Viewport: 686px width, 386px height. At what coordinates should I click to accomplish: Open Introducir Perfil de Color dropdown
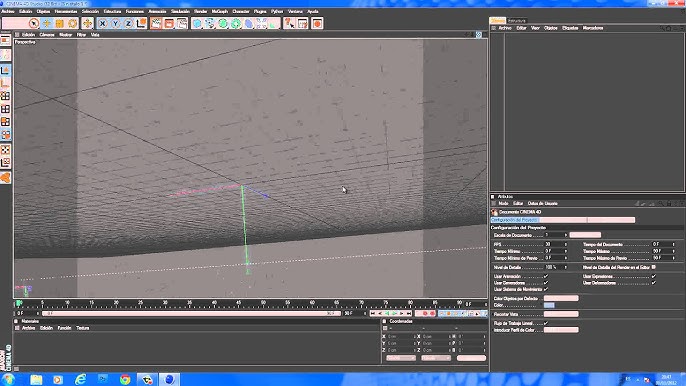(561, 330)
